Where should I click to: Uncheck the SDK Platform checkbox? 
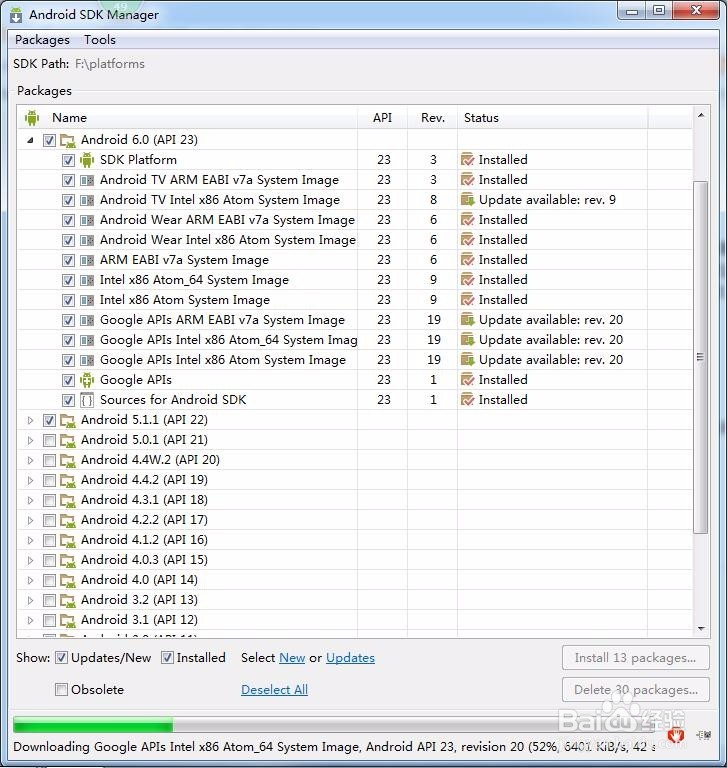(68, 160)
